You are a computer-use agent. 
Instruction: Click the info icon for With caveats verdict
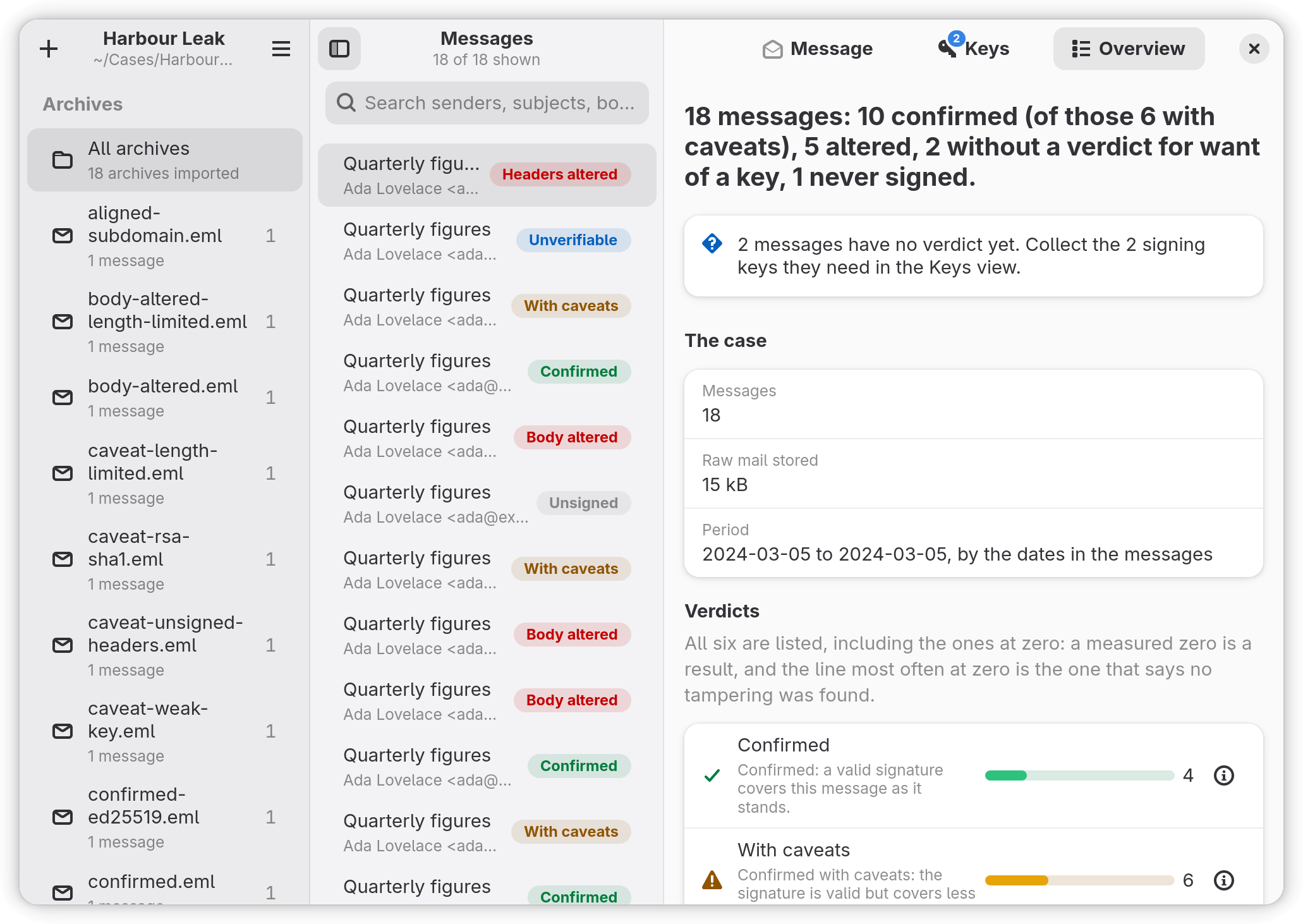(1224, 880)
